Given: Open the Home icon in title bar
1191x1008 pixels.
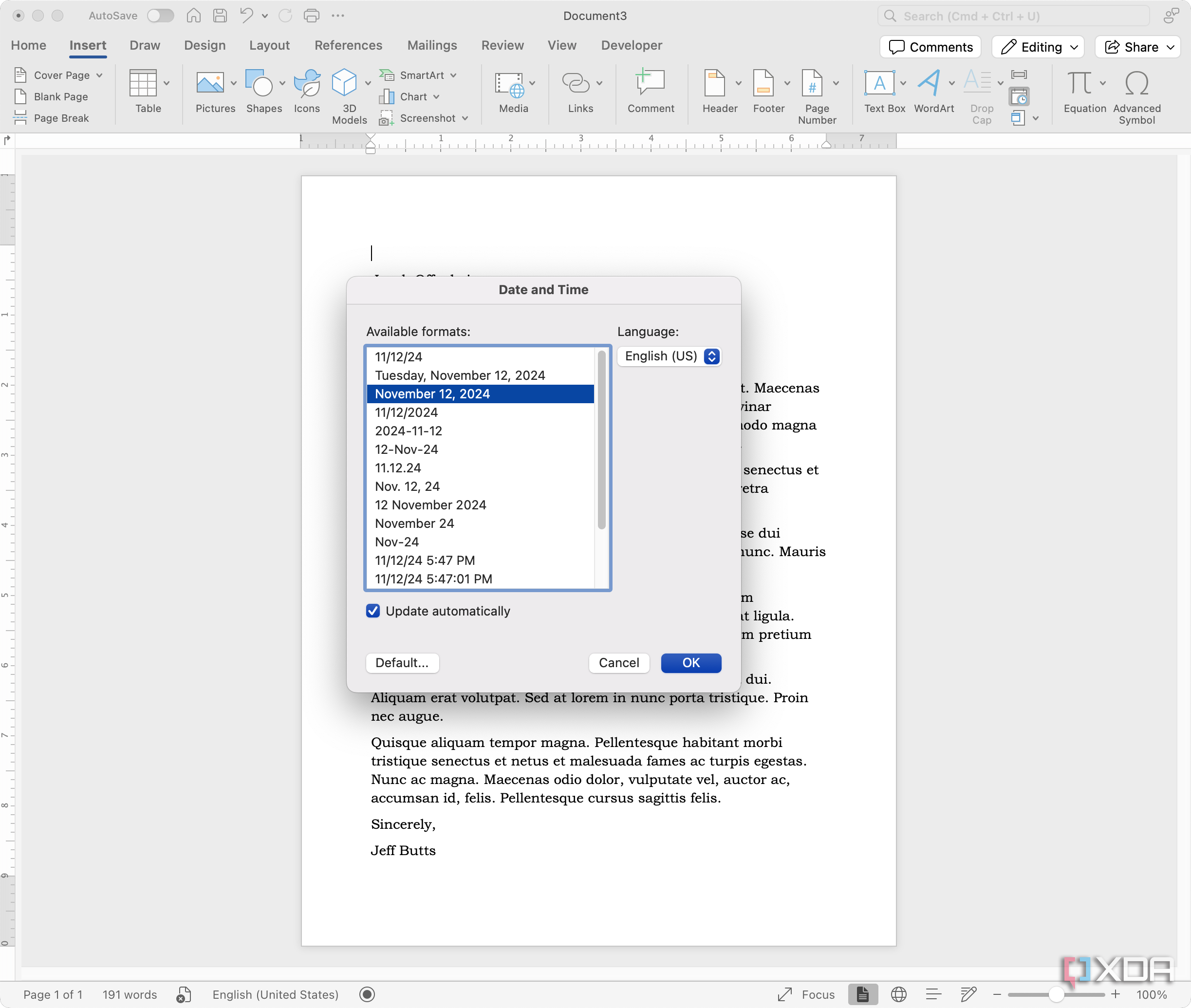Looking at the screenshot, I should click(x=194, y=16).
